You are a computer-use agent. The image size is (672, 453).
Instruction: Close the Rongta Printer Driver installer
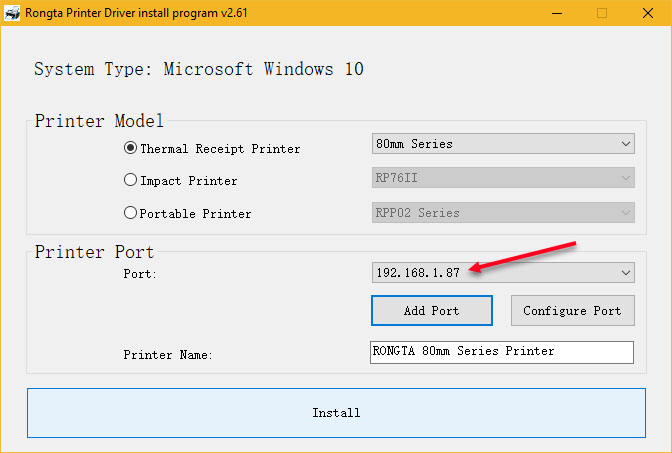(647, 13)
